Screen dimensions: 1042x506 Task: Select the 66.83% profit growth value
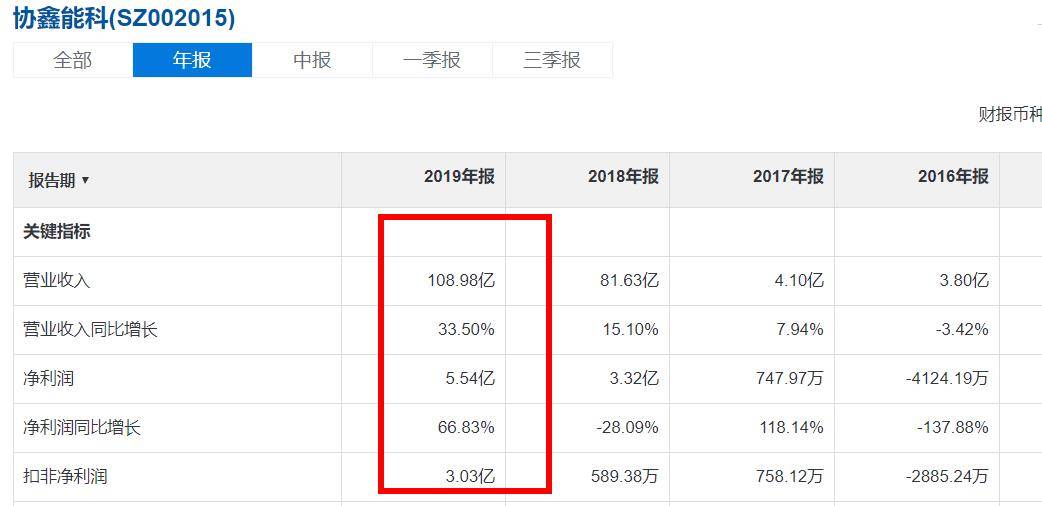click(467, 427)
